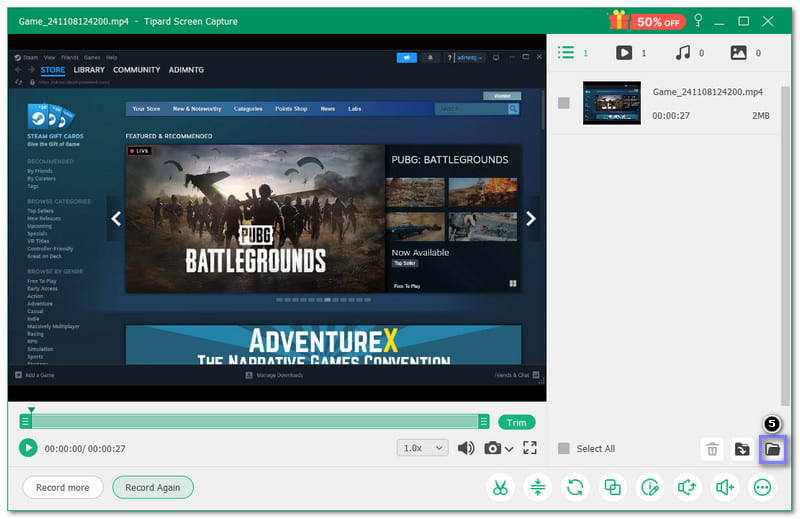Image resolution: width=800 pixels, height=519 pixels.
Task: Open the output folder icon
Action: (x=772, y=449)
